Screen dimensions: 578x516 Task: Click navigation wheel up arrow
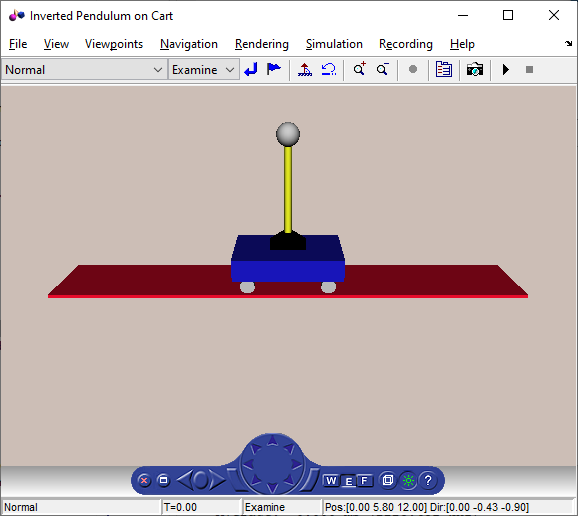[272, 440]
